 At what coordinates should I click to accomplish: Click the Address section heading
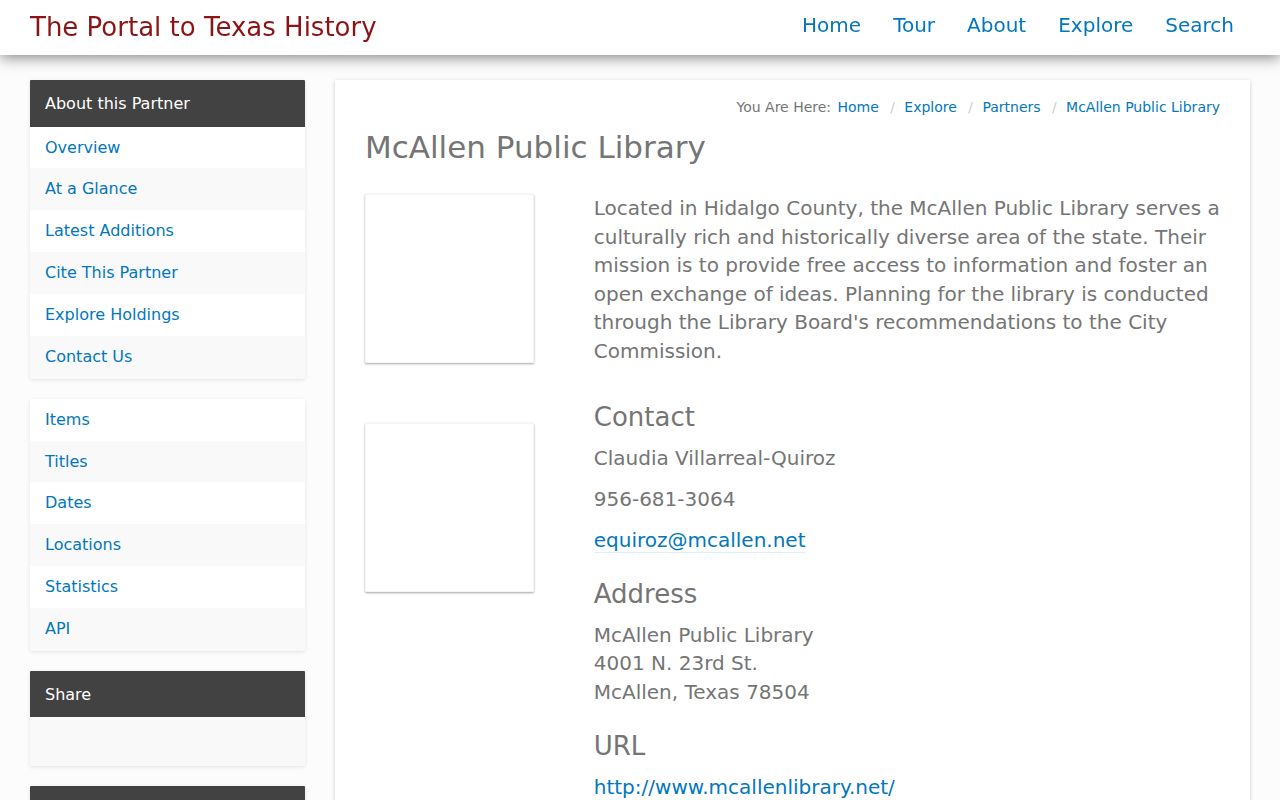645,594
